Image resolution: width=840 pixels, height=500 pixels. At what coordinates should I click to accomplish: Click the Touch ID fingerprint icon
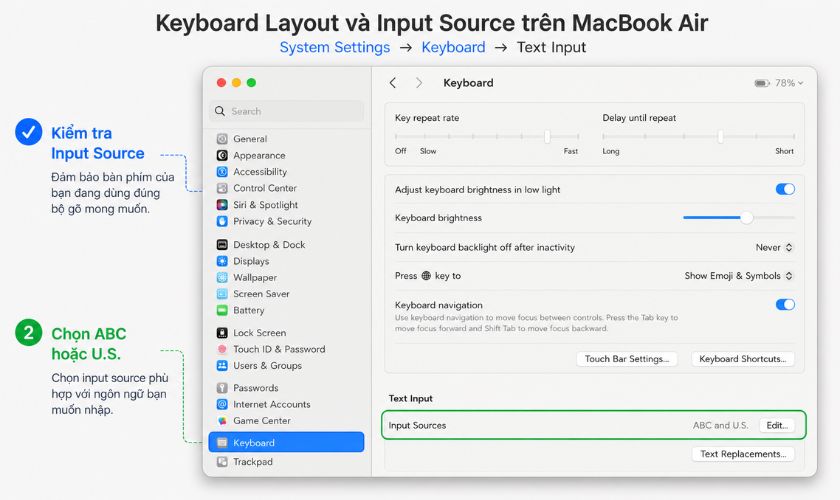pyautogui.click(x=222, y=349)
